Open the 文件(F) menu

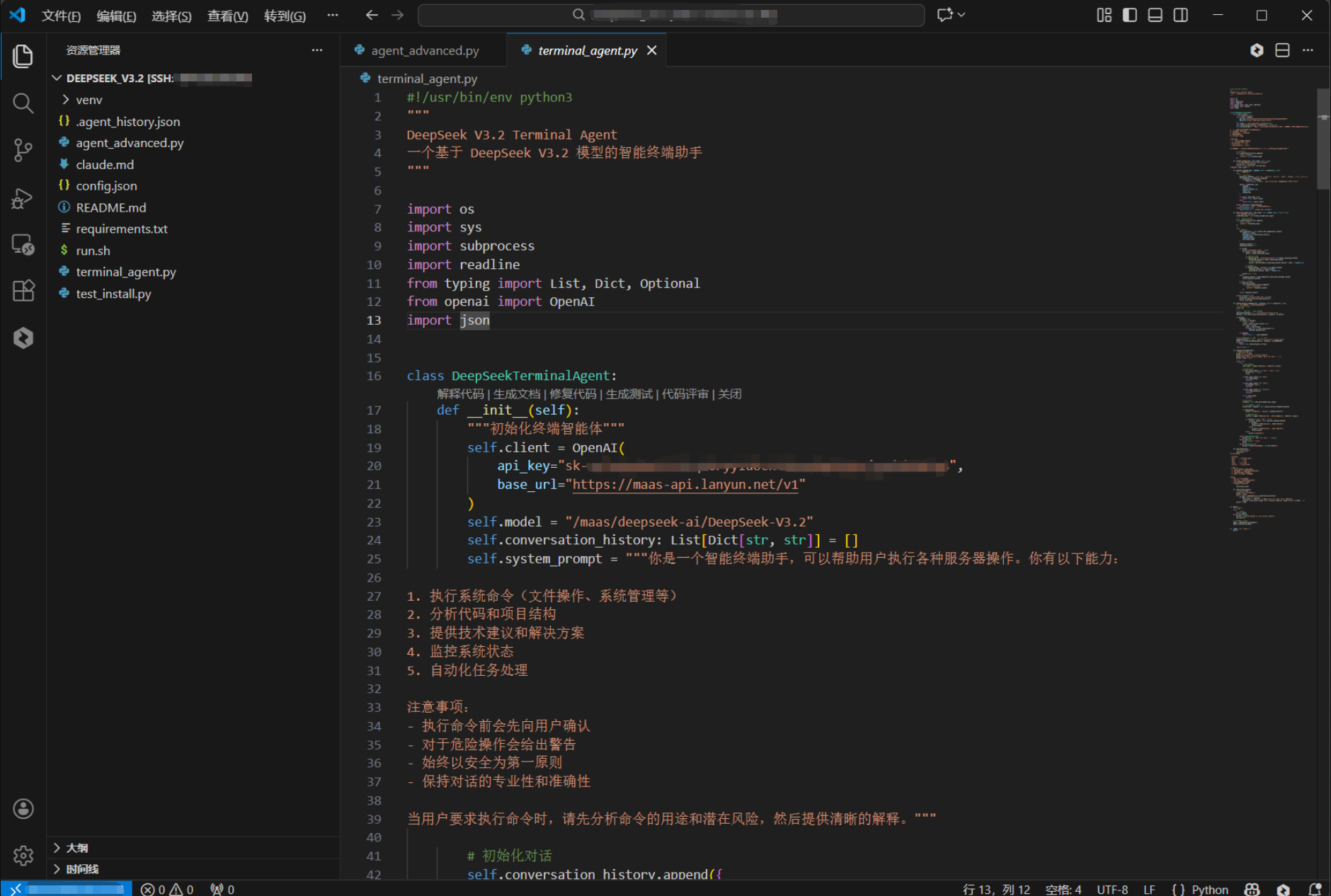click(x=61, y=16)
